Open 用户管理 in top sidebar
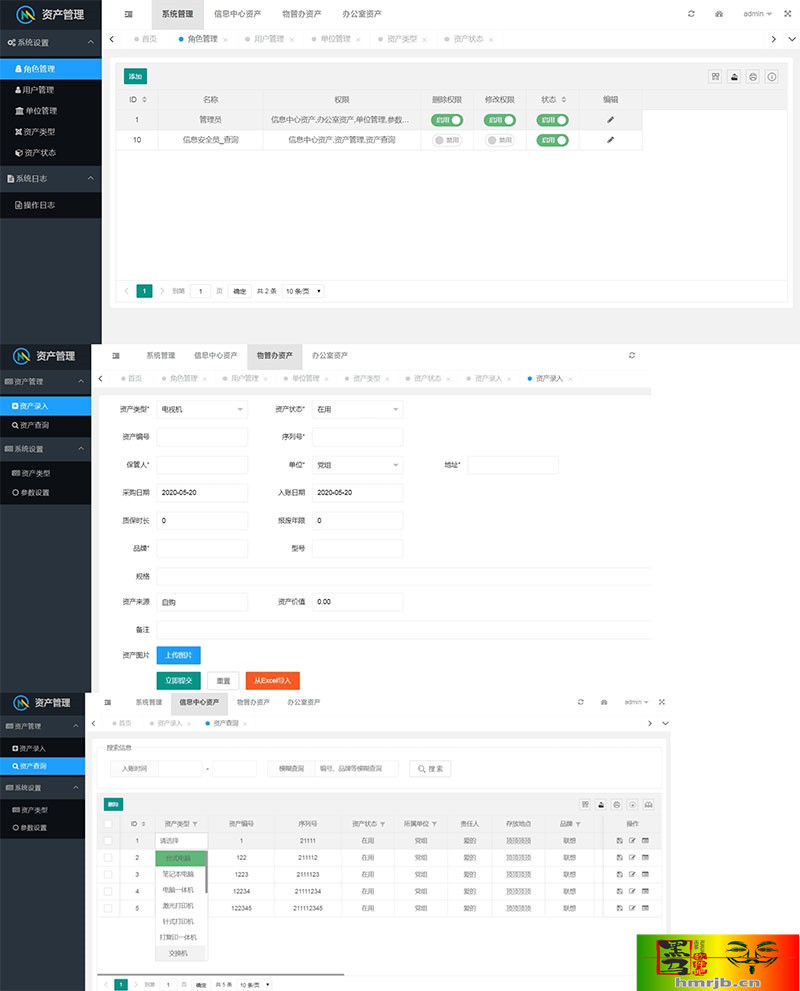800x991 pixels. [51, 90]
